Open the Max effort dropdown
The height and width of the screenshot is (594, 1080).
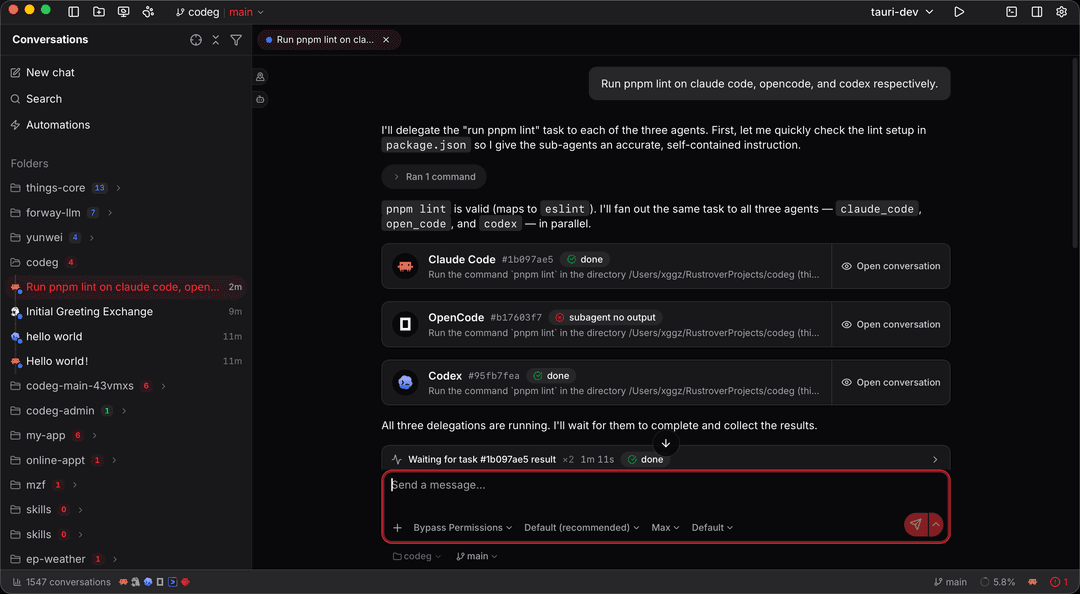coord(665,528)
